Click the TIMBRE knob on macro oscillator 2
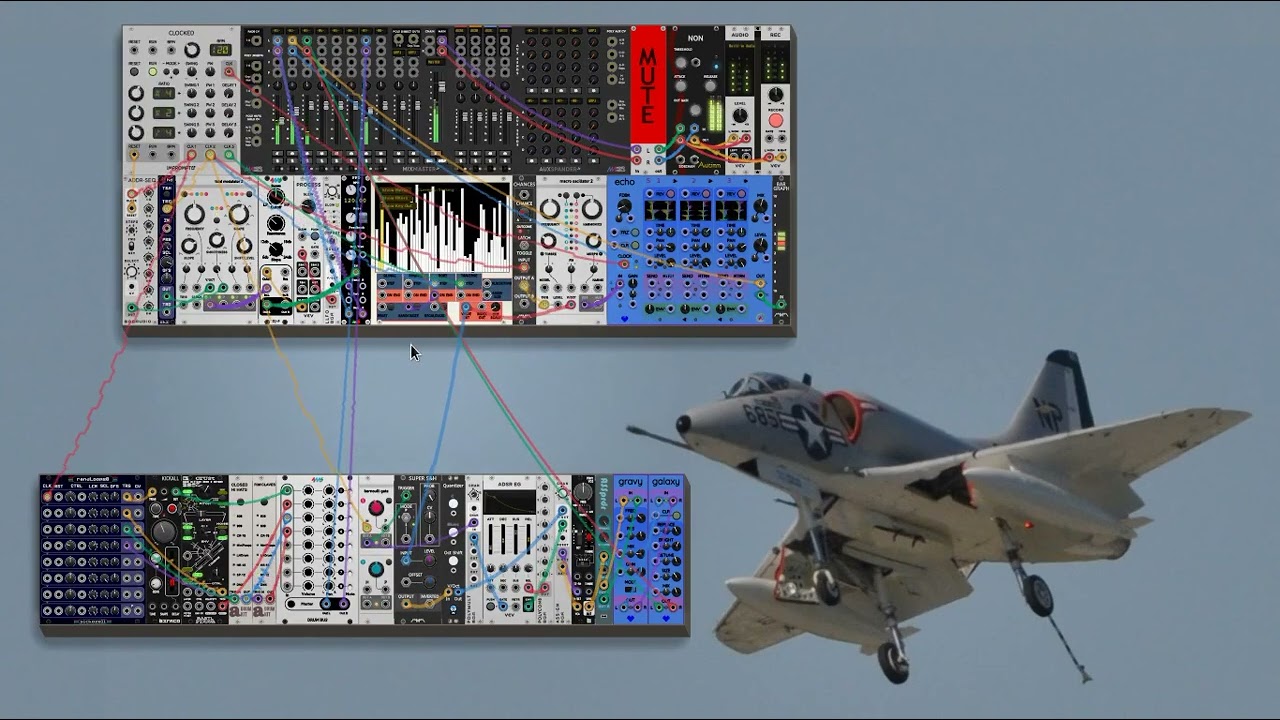This screenshot has height=720, width=1280. tap(549, 240)
